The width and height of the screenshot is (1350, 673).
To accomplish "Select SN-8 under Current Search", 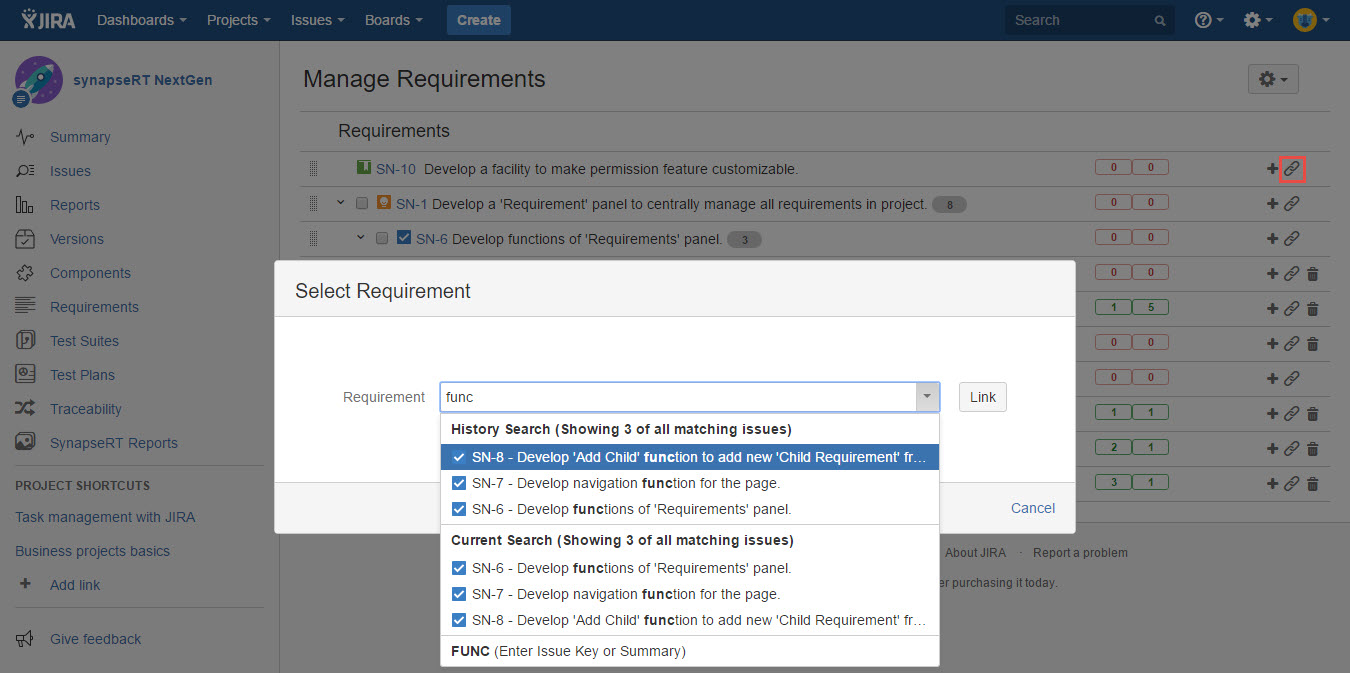I will click(690, 620).
